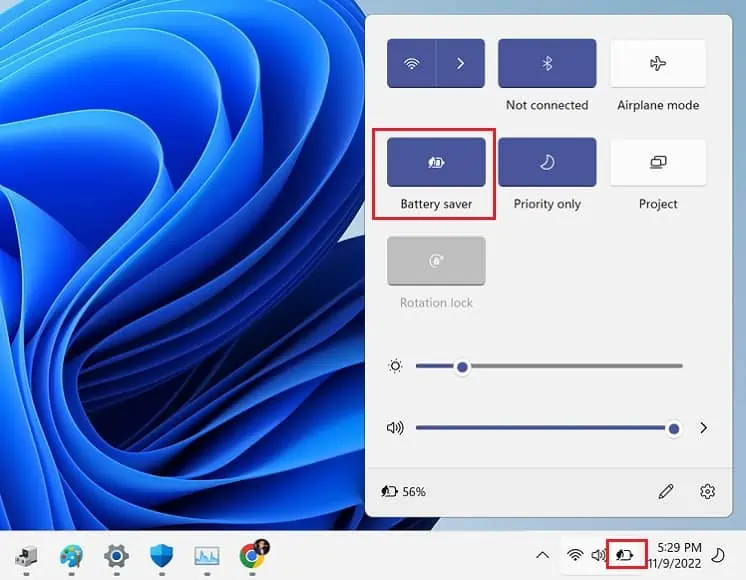Open the Settings gear app on the taskbar
Viewport: 746px width, 580px height.
point(117,556)
